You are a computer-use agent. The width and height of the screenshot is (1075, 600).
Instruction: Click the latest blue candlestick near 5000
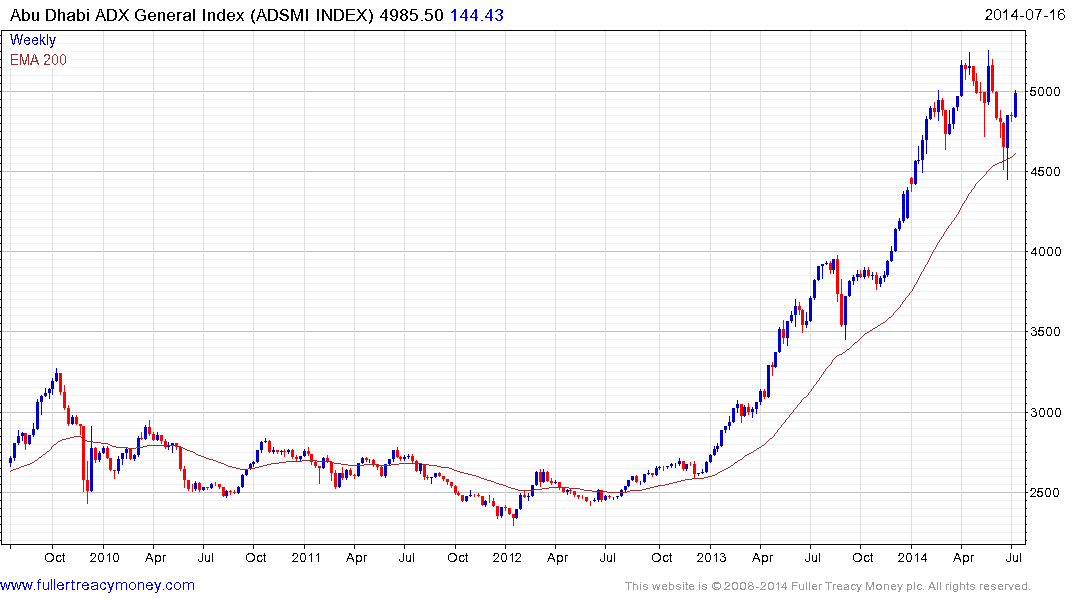[1016, 103]
